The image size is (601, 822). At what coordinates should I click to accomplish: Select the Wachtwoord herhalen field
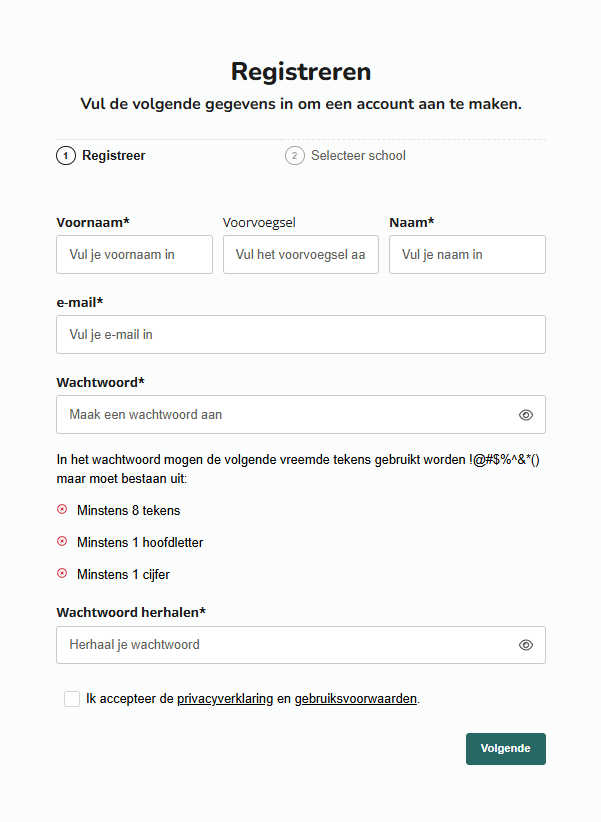tap(285, 645)
